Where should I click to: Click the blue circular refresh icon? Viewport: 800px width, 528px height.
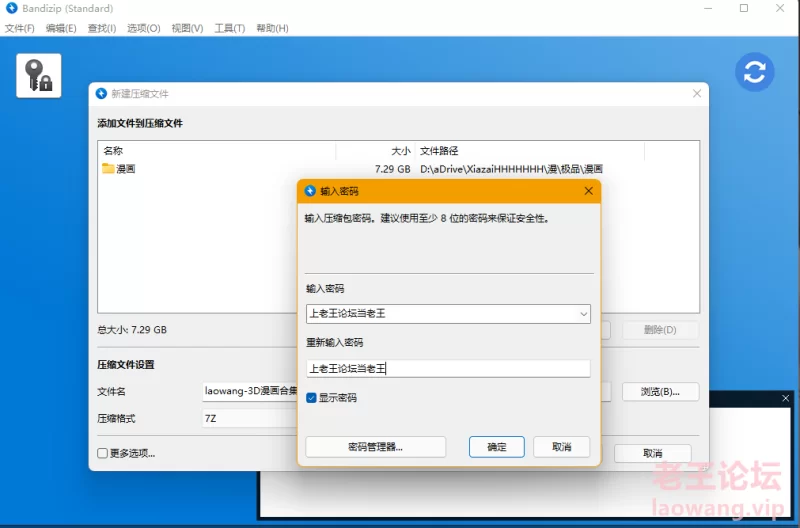pyautogui.click(x=755, y=72)
